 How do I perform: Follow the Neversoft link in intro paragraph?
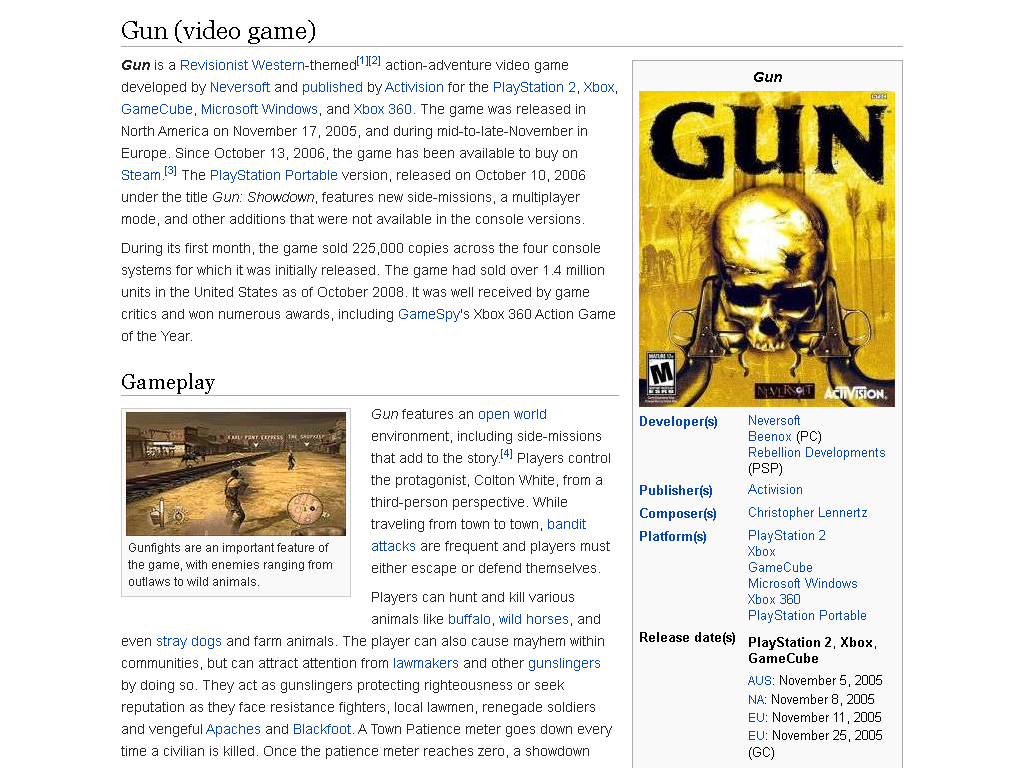[x=240, y=88]
